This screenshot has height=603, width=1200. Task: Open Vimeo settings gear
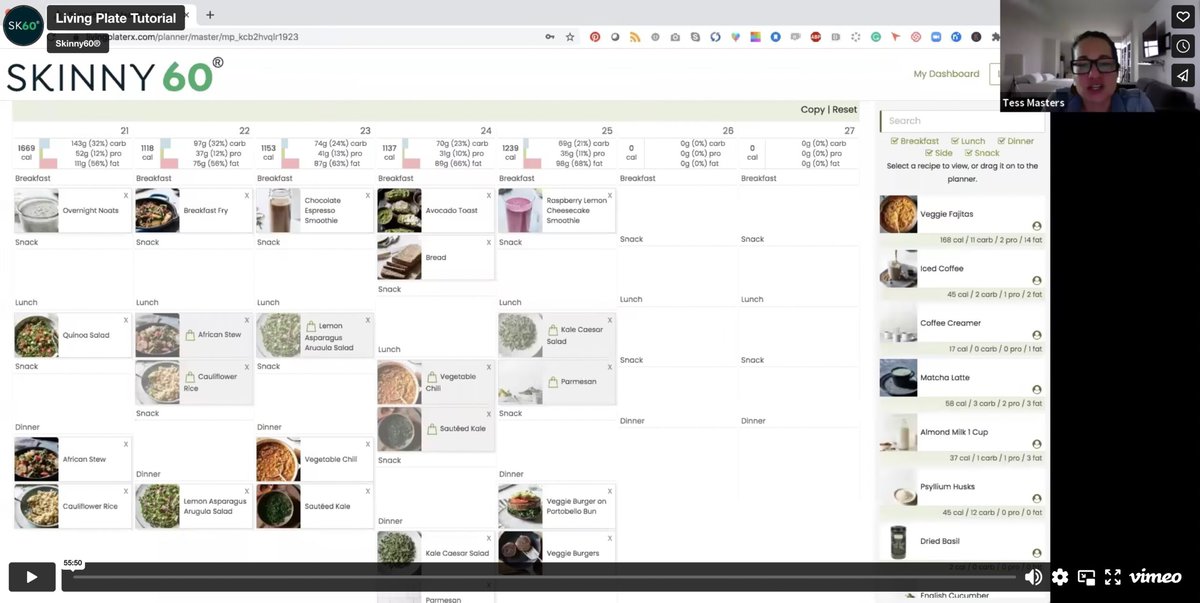point(1060,577)
